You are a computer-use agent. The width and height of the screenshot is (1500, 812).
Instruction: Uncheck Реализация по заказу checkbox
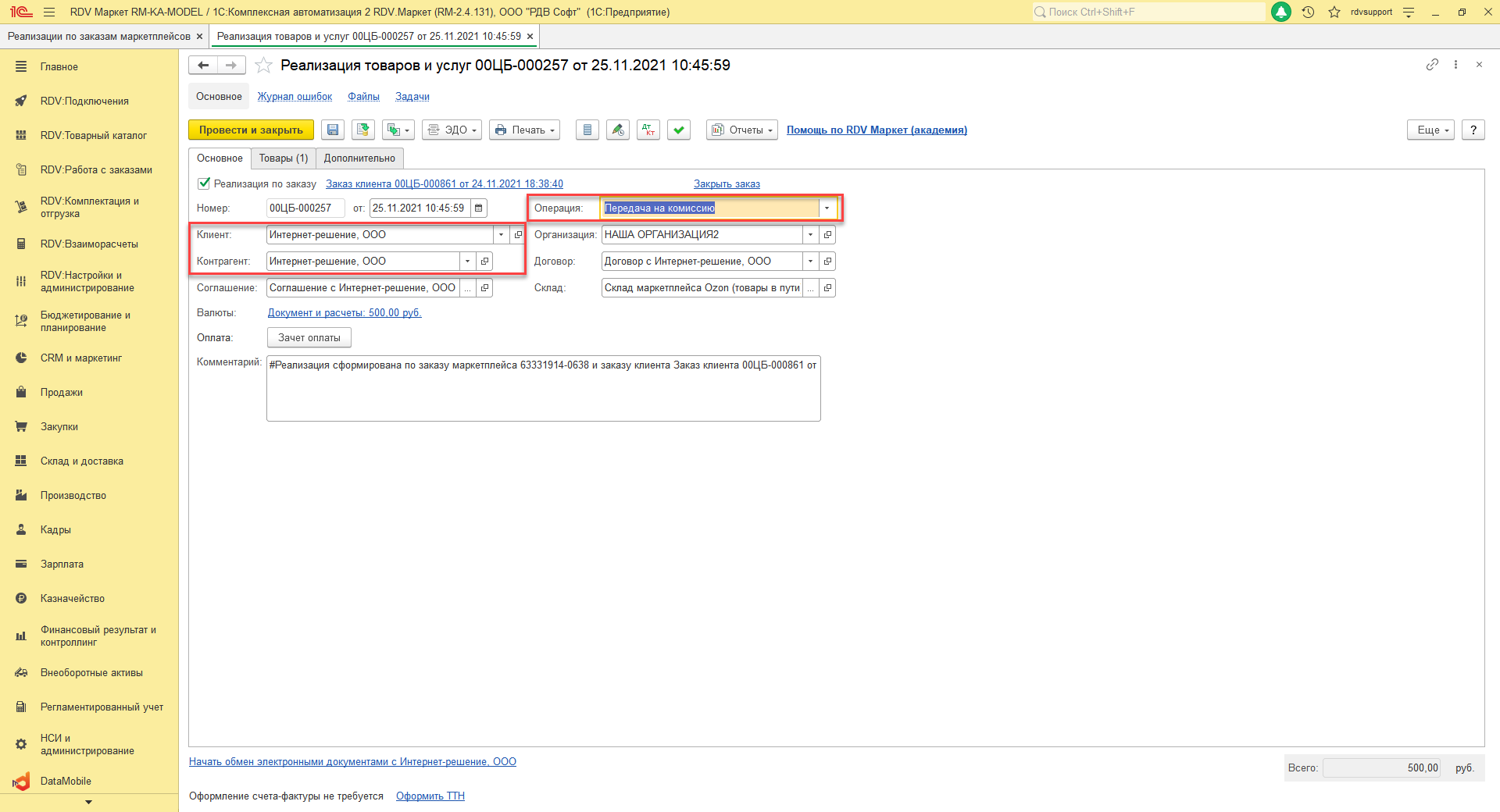[204, 183]
